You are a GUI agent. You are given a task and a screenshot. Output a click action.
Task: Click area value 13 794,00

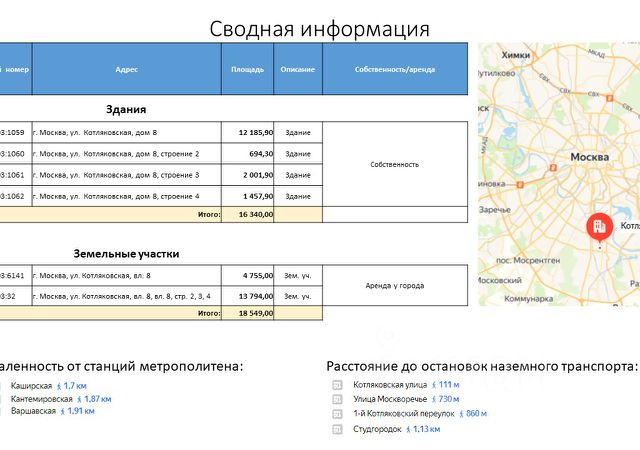256,296
